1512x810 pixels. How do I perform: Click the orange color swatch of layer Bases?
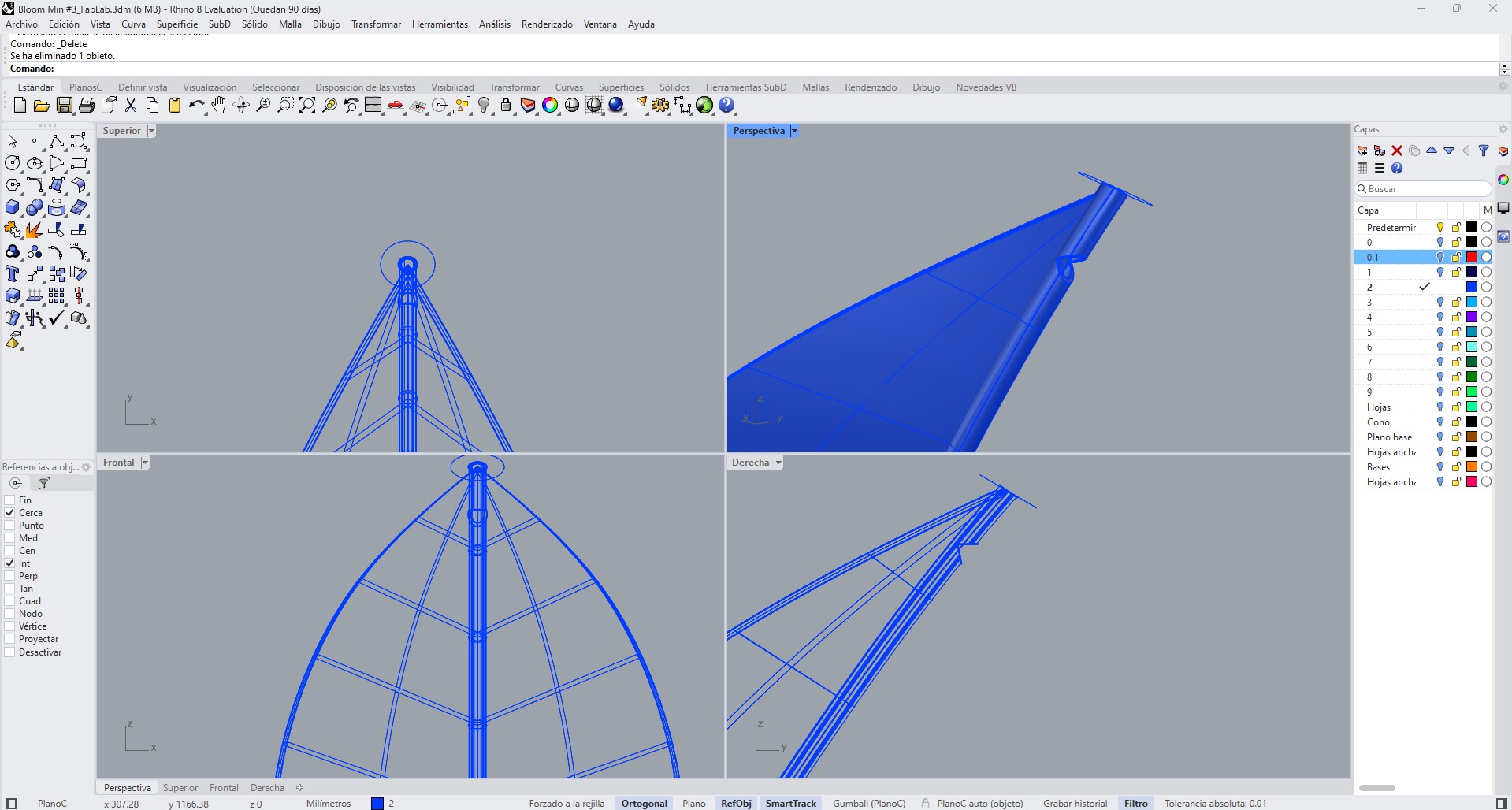pyautogui.click(x=1471, y=467)
